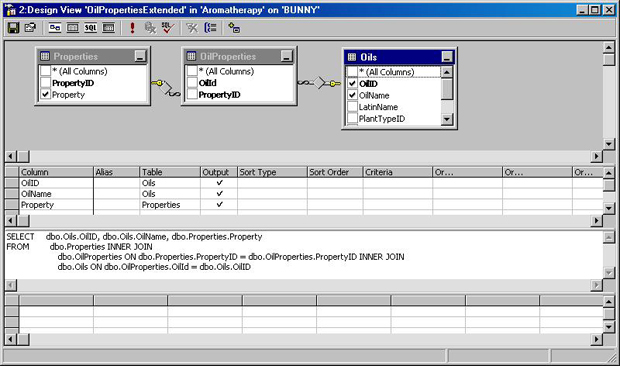Click the Criteria column header
The image size is (620, 366).
click(x=398, y=172)
